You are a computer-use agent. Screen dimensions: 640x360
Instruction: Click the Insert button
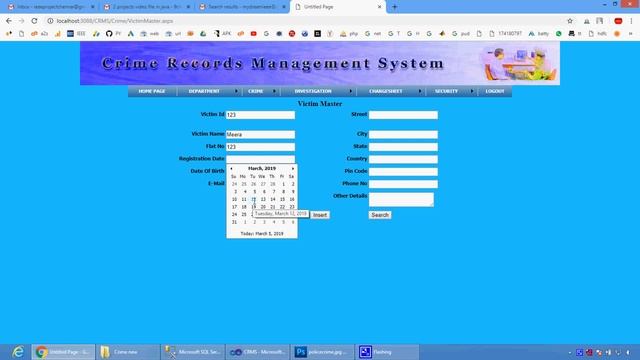click(320, 215)
